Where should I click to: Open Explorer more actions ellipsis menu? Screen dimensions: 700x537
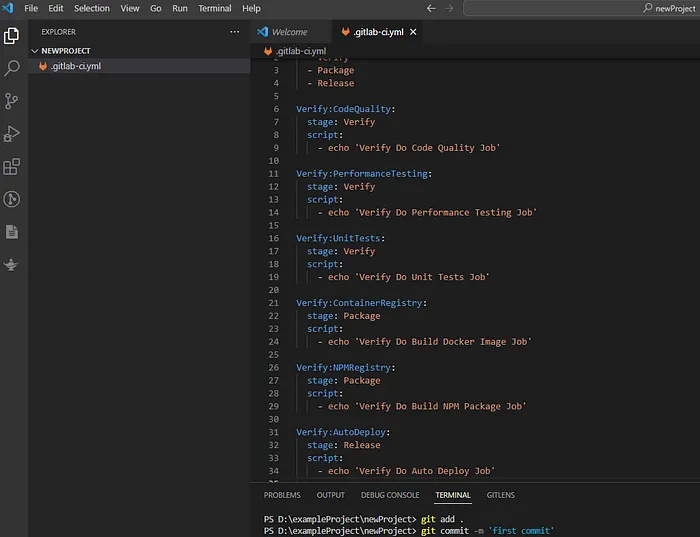pyautogui.click(x=234, y=32)
